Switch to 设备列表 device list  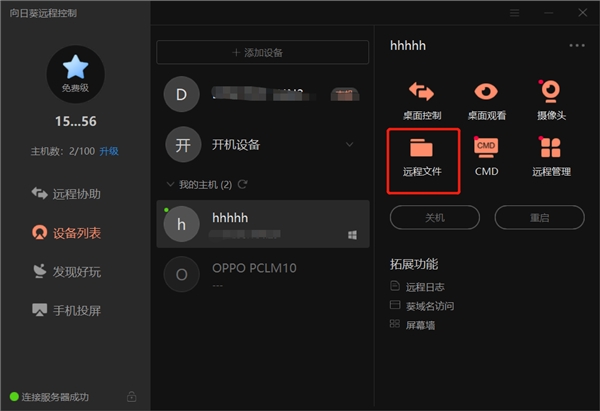66,233
